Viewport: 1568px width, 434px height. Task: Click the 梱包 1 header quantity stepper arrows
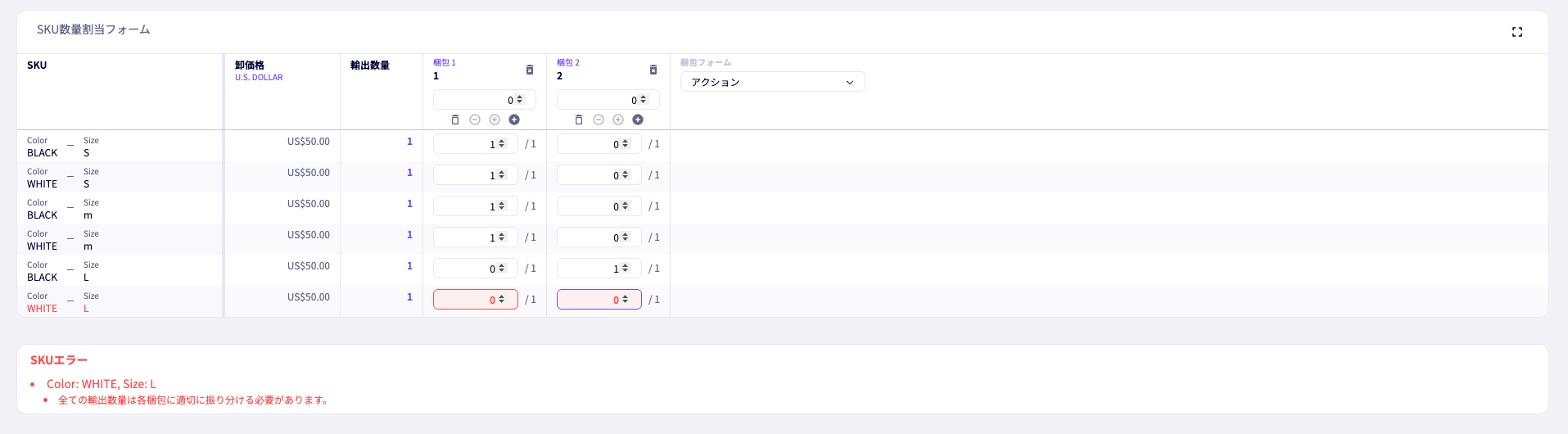[x=520, y=100]
